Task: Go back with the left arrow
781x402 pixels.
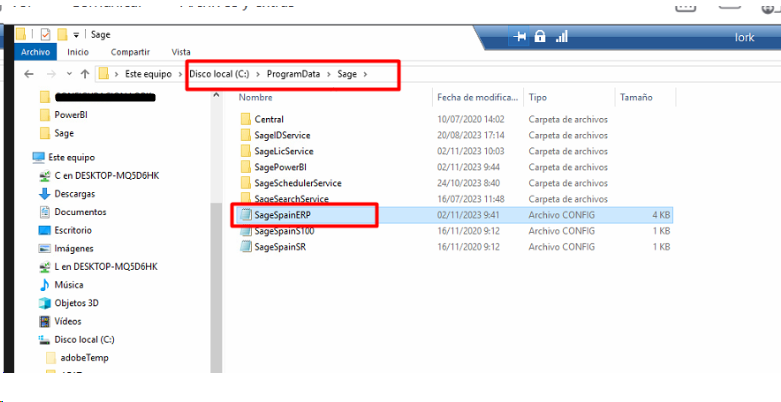Action: 29,74
